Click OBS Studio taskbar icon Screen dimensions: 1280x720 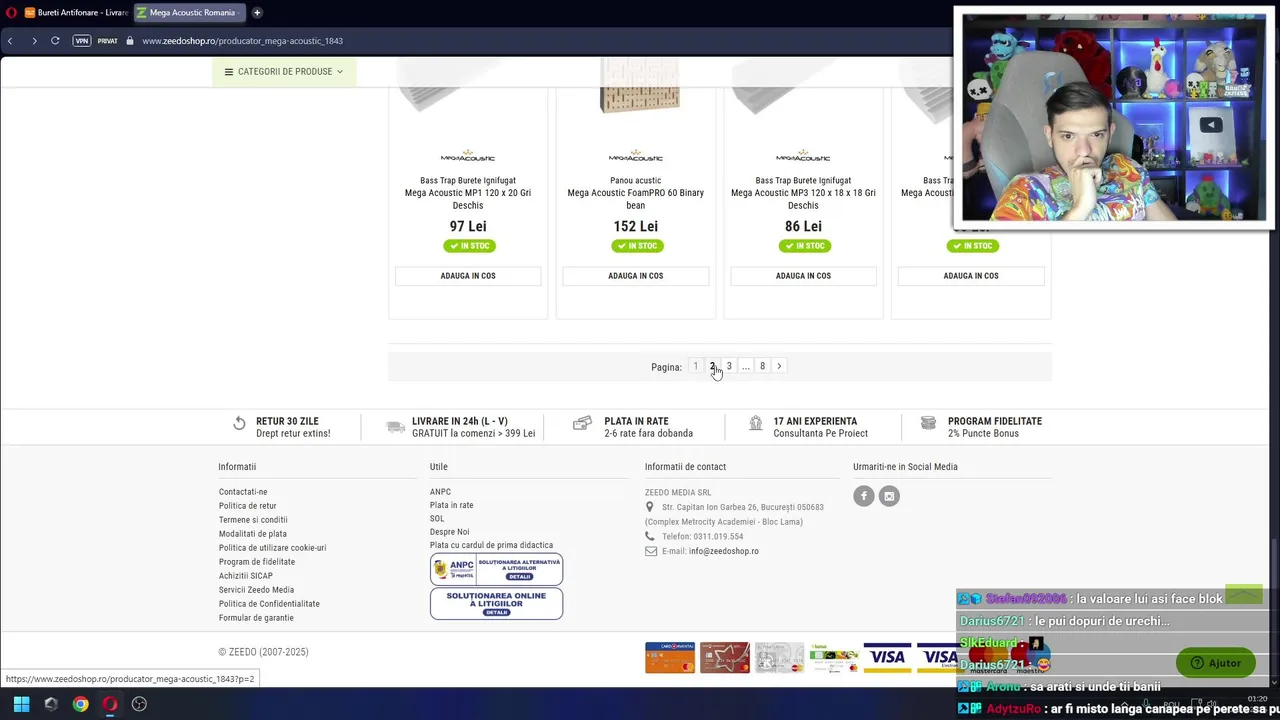(x=139, y=704)
